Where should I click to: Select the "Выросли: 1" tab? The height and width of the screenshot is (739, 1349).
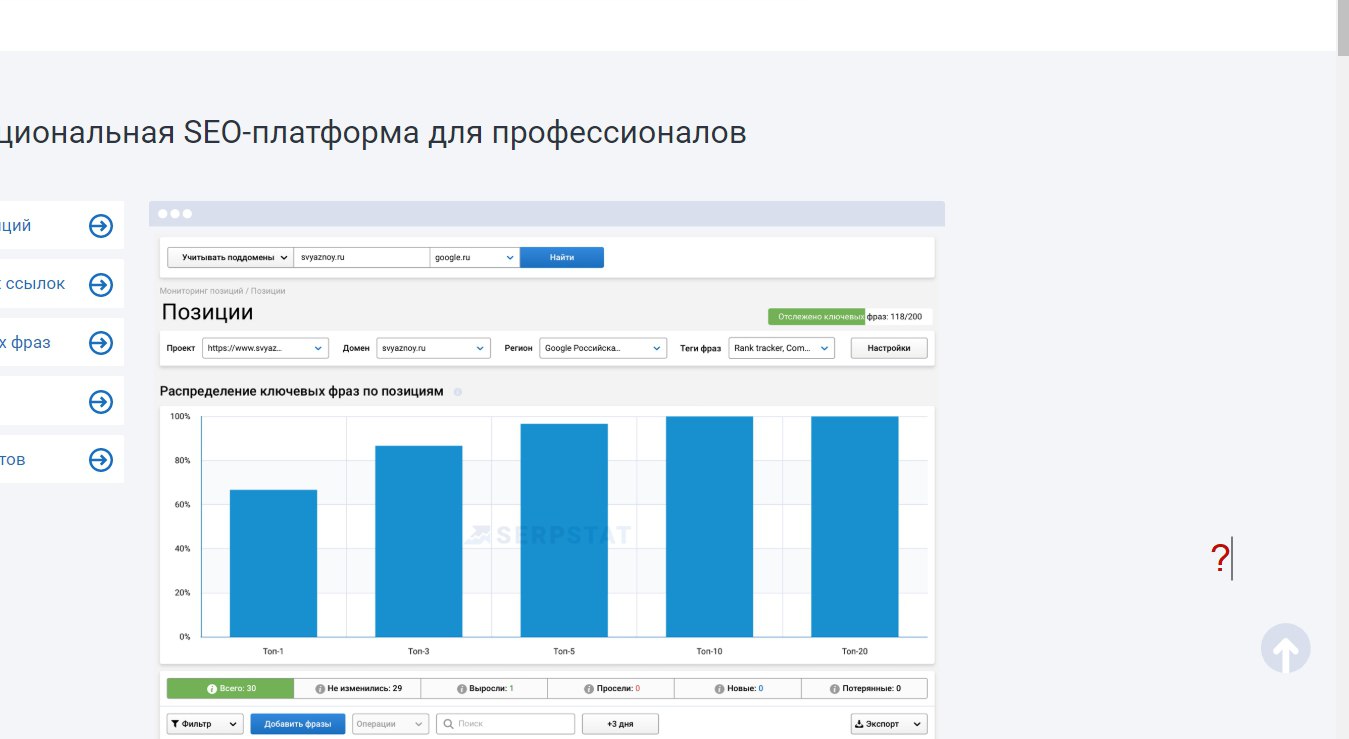484,689
